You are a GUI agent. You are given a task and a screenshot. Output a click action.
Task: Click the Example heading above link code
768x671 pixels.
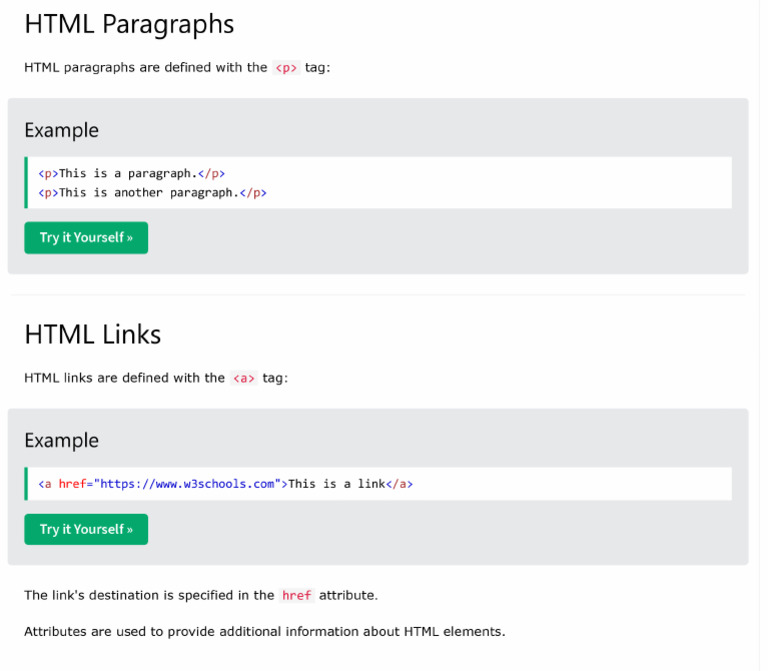(61, 440)
